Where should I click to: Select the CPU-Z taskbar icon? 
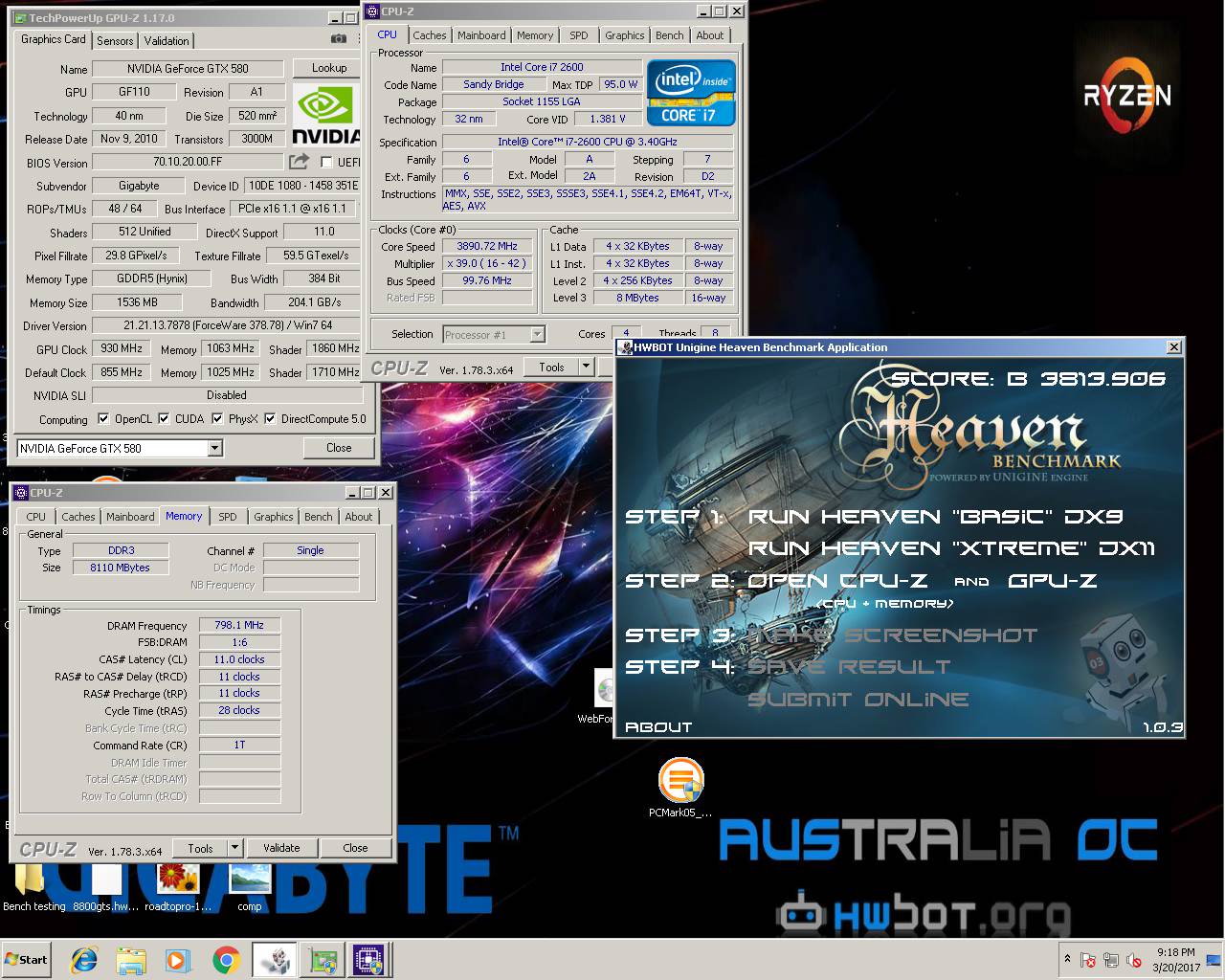coord(369,960)
